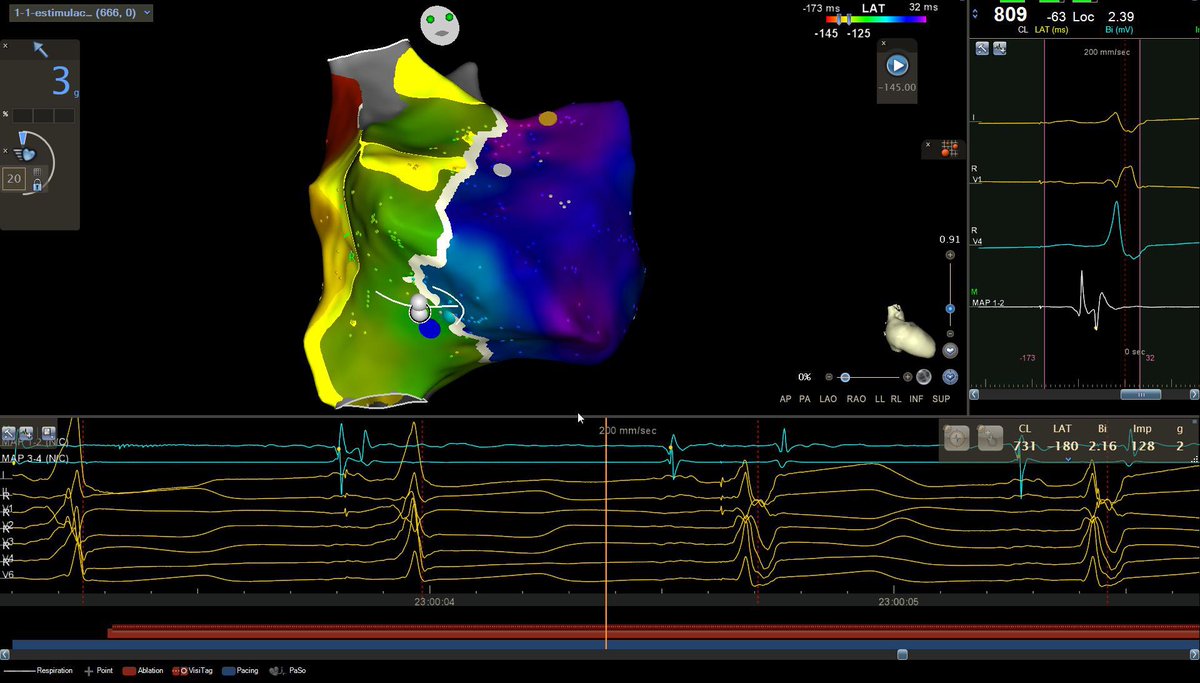The width and height of the screenshot is (1200, 683).
Task: Click the transparency slider handle
Action: click(x=845, y=377)
